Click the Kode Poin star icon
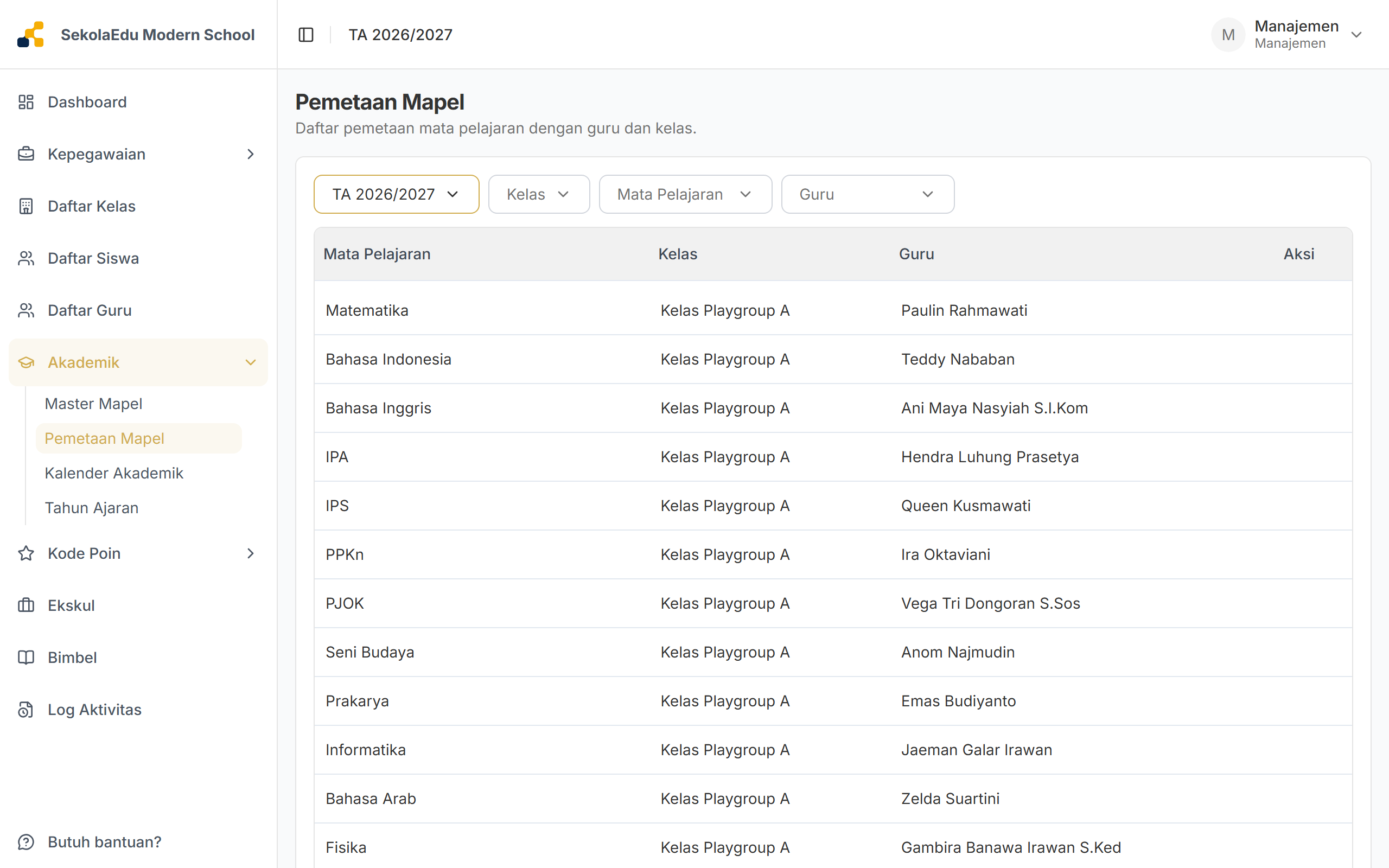1389x868 pixels. tap(26, 553)
